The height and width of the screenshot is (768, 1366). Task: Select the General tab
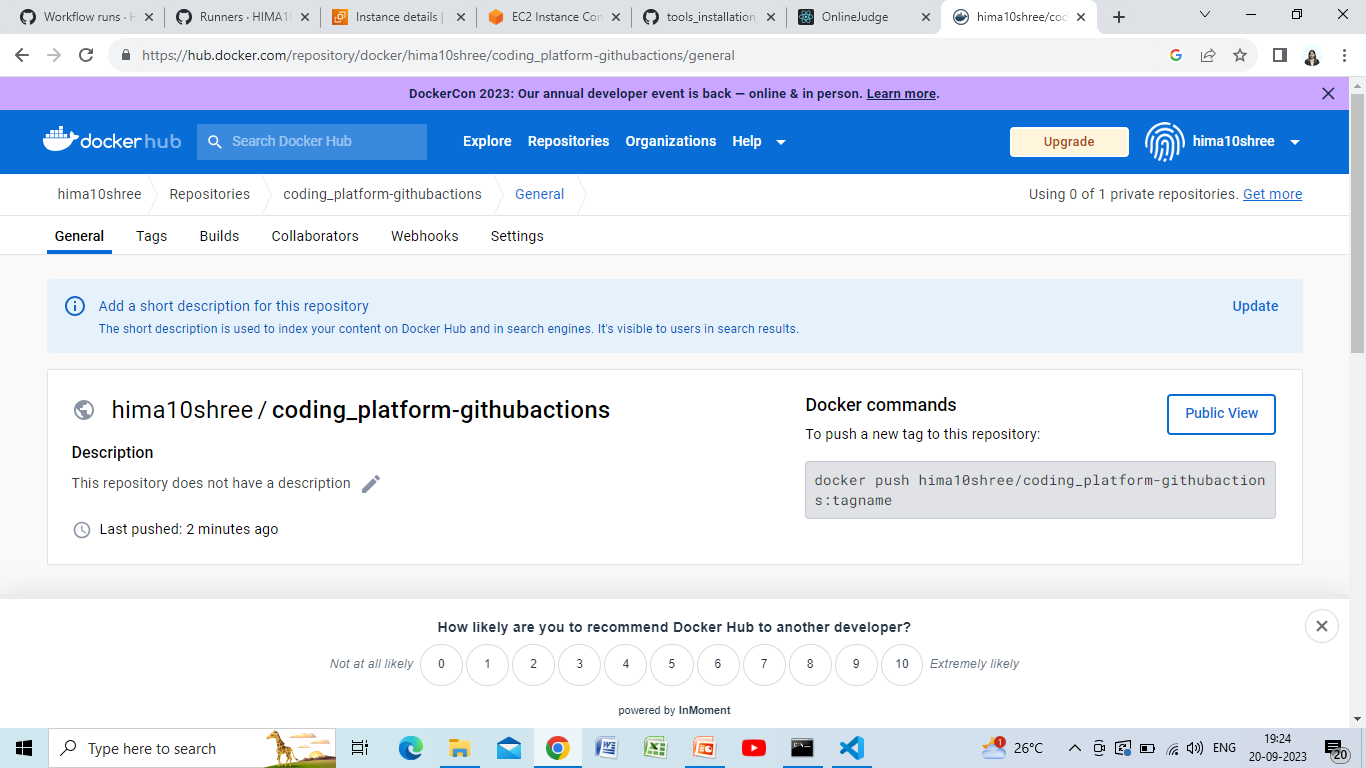point(79,236)
